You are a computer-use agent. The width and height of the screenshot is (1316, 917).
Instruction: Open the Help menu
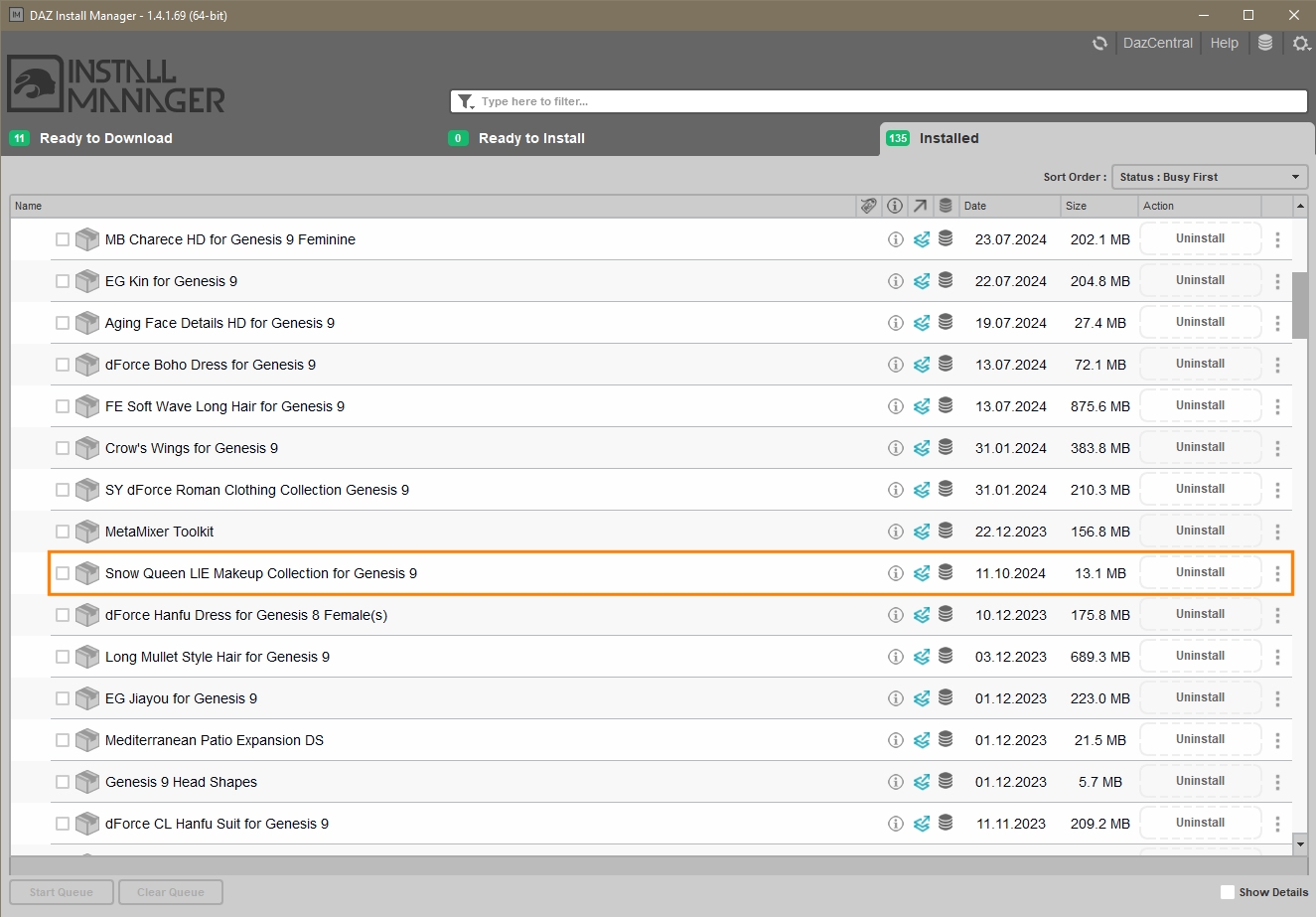pos(1225,43)
